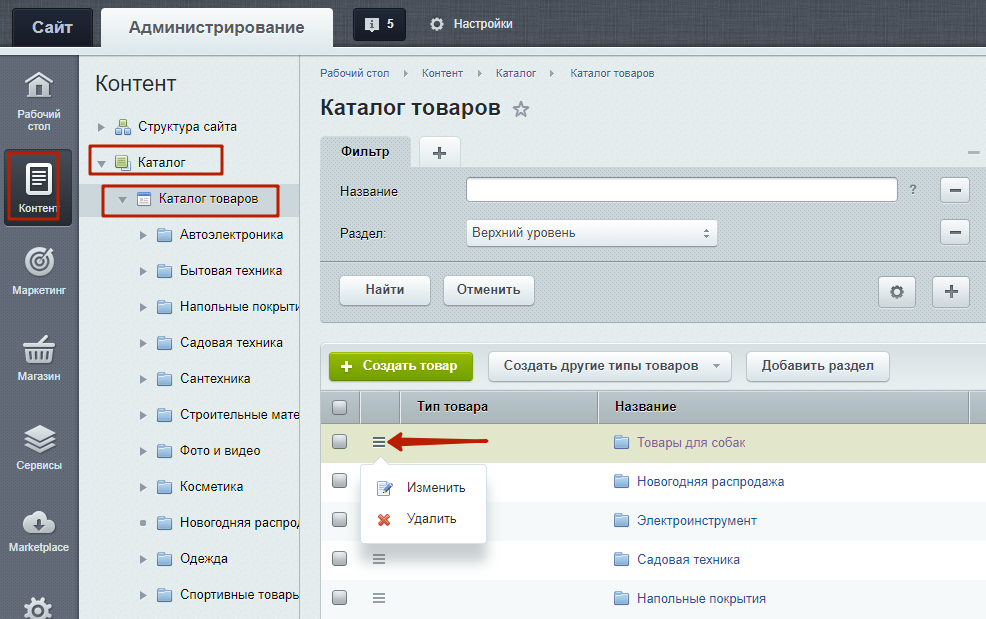Expand the Структура сайта tree node

click(x=101, y=127)
